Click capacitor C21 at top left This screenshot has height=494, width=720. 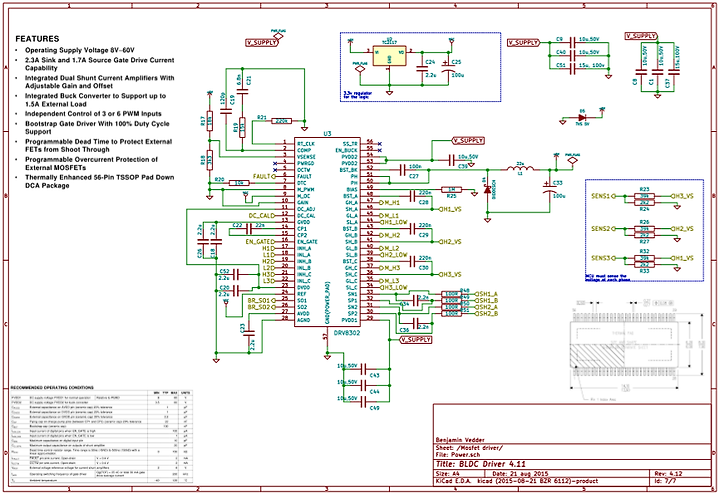(242, 92)
